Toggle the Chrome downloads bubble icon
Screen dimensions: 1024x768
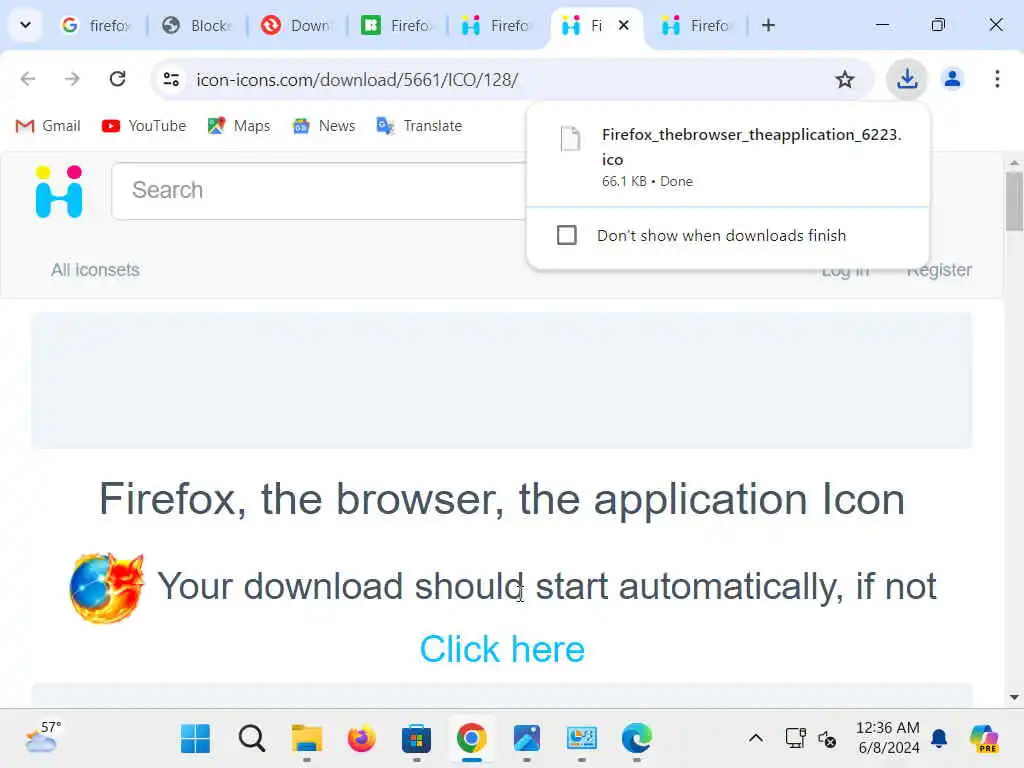906,79
